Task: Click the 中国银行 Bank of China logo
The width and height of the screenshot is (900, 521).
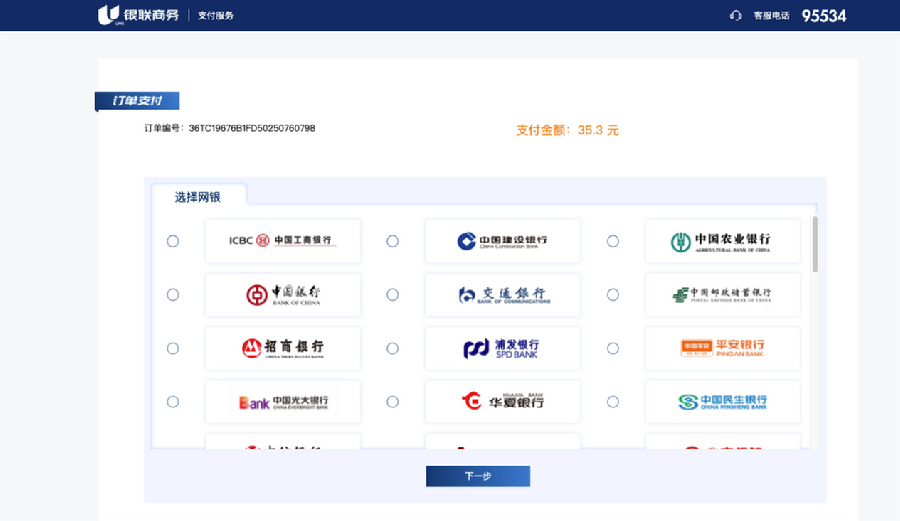Action: pos(283,295)
